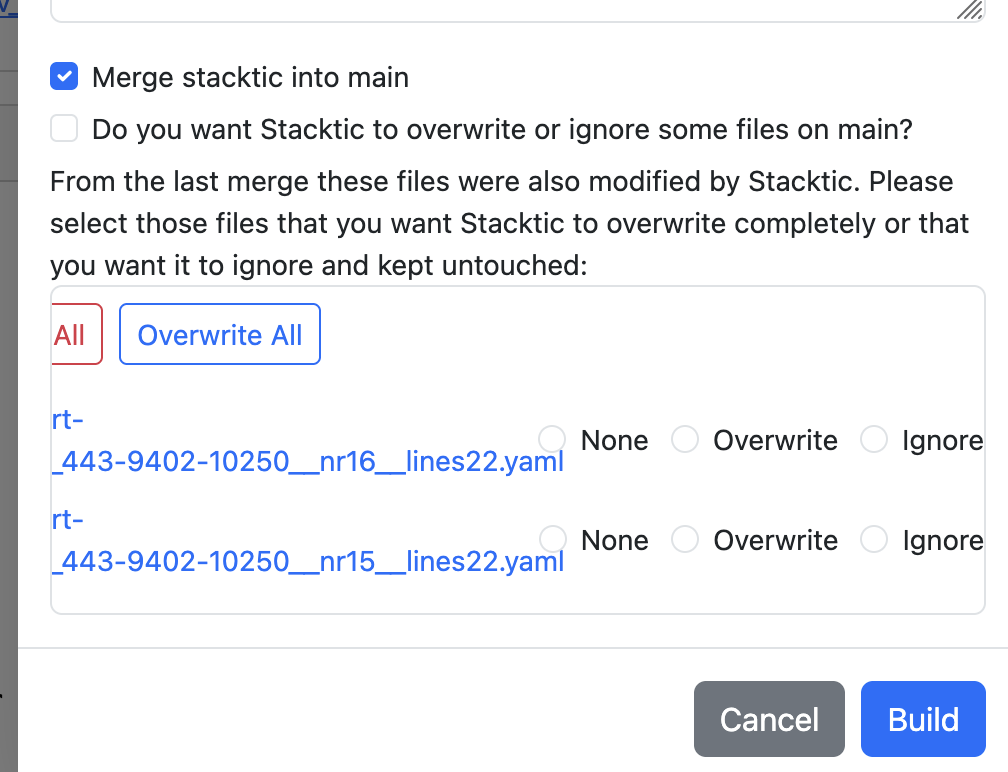The image size is (1008, 772).
Task: Select None for the nr16 yaml file
Action: [x=551, y=439]
